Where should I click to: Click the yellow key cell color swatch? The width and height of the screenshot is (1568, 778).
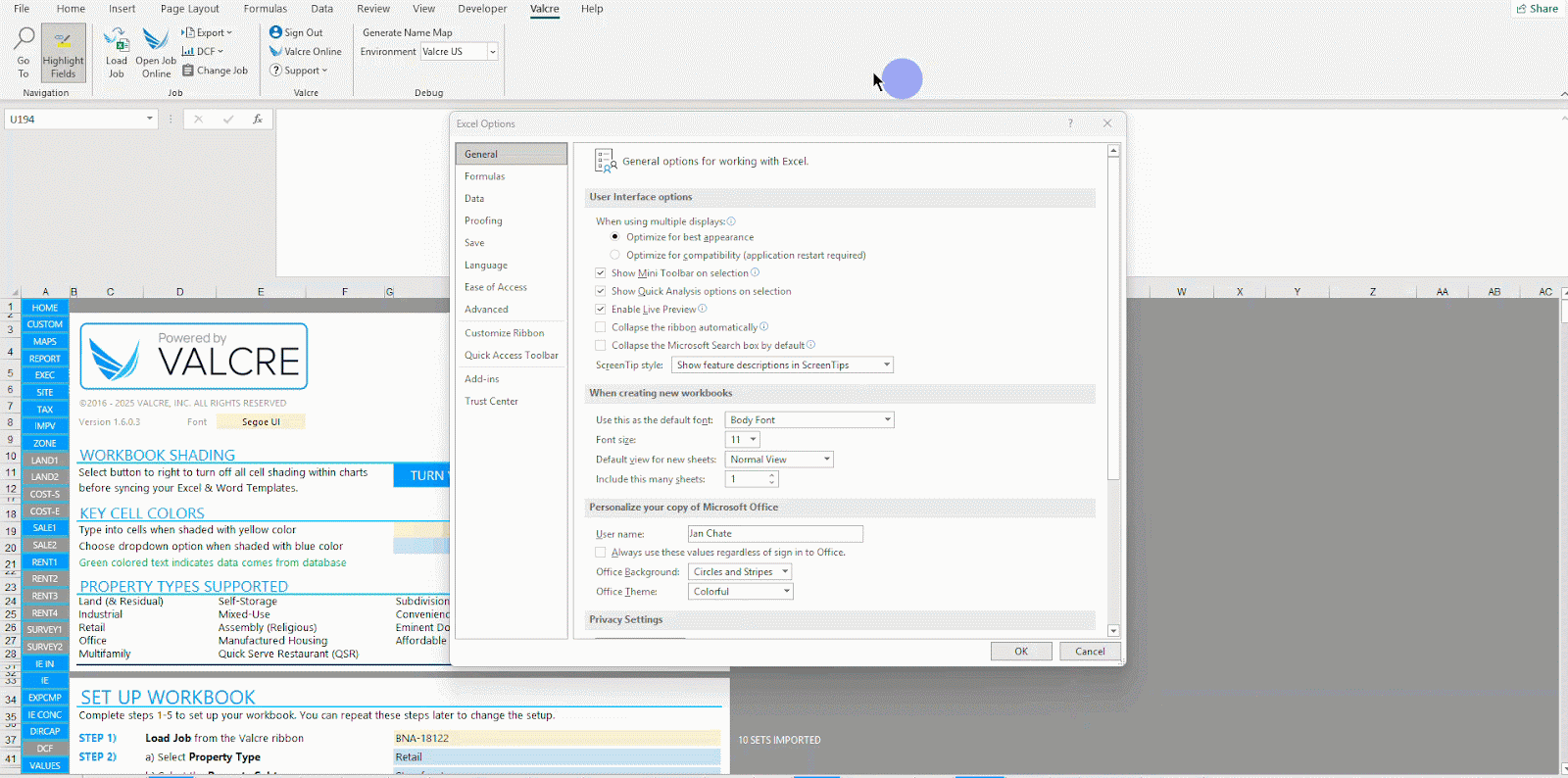pos(421,530)
